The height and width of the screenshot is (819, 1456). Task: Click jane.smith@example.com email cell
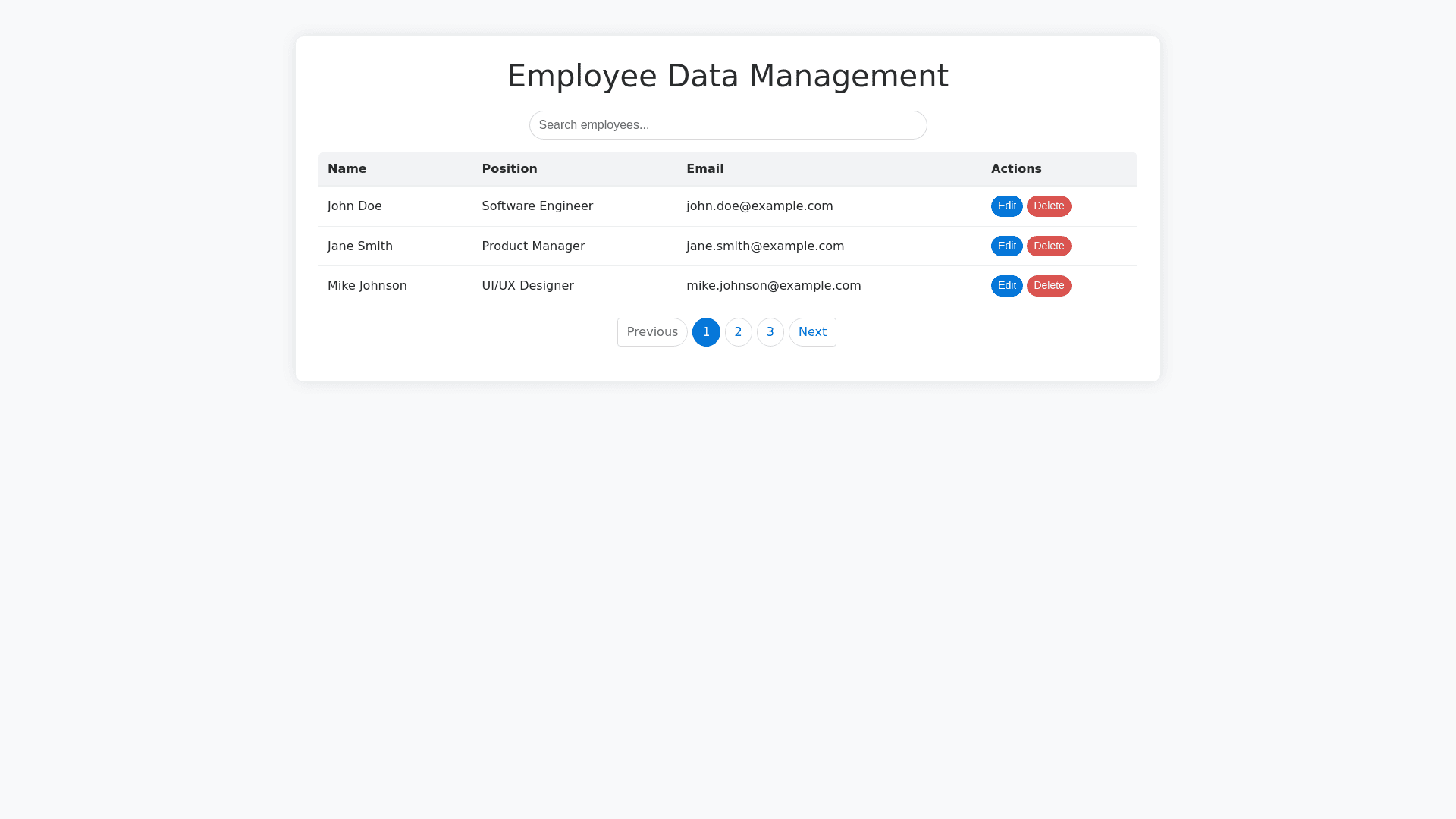[x=764, y=246]
